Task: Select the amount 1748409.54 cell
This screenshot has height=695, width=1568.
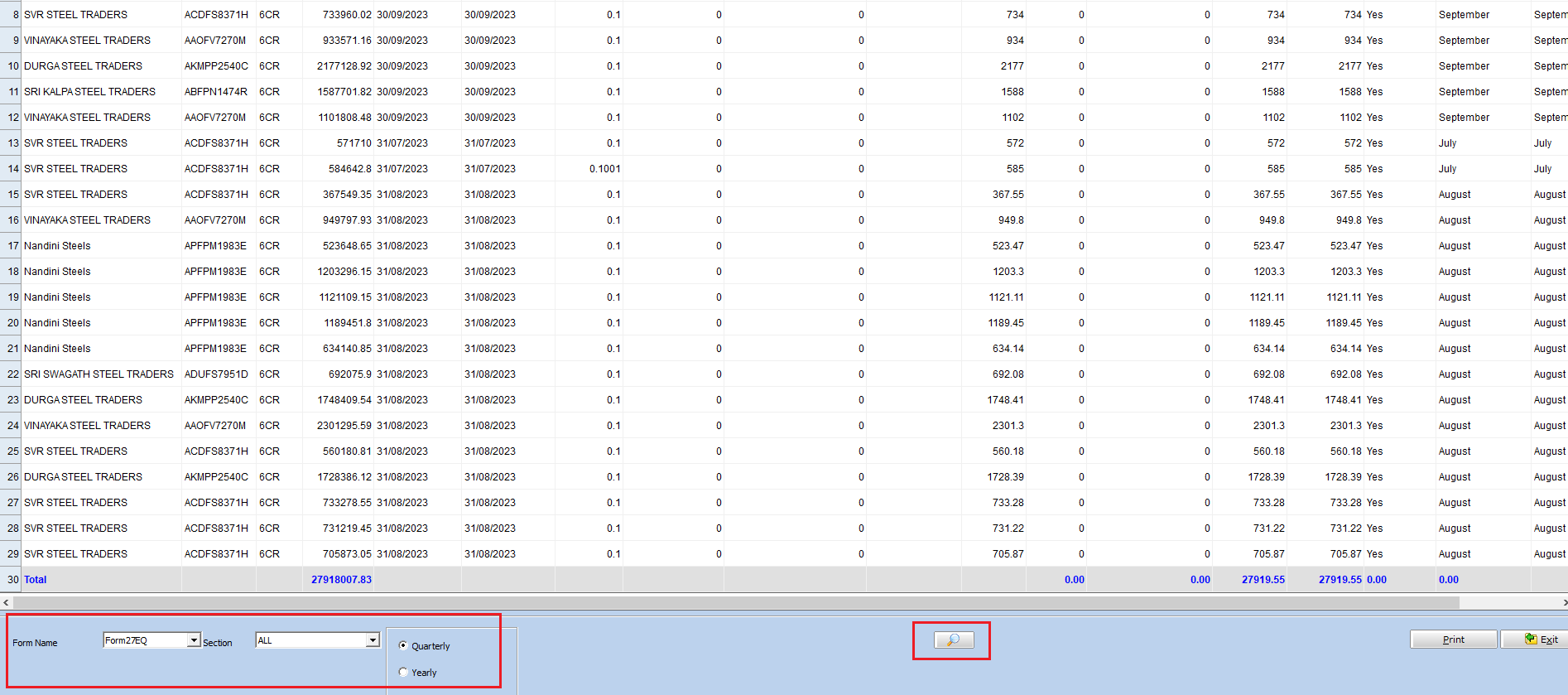Action: click(x=339, y=399)
